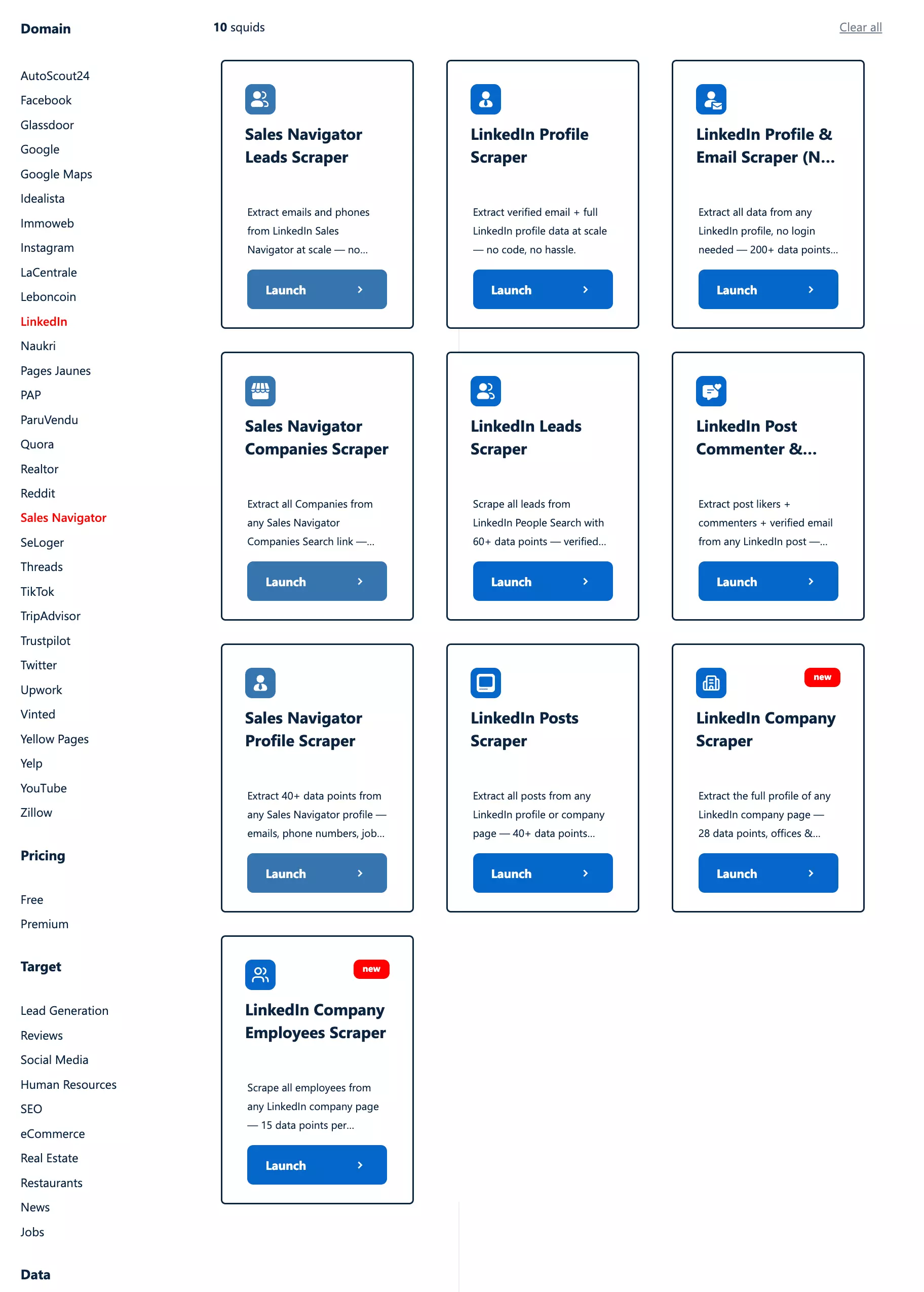924x1292 pixels.
Task: Filter target by Restaurants
Action: point(52,1183)
